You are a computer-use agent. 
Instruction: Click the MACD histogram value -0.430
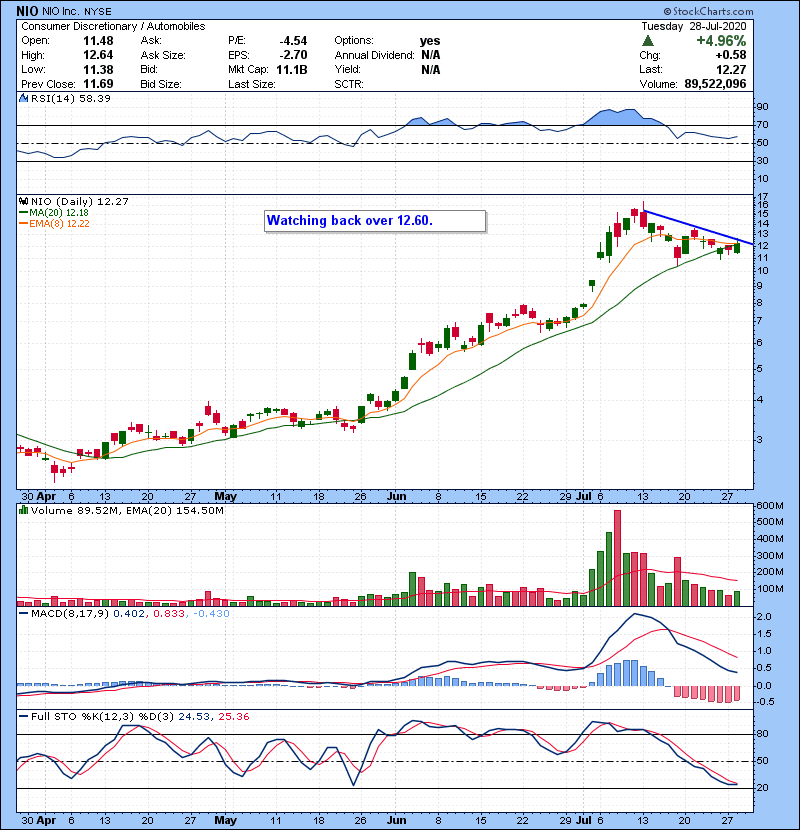211,614
